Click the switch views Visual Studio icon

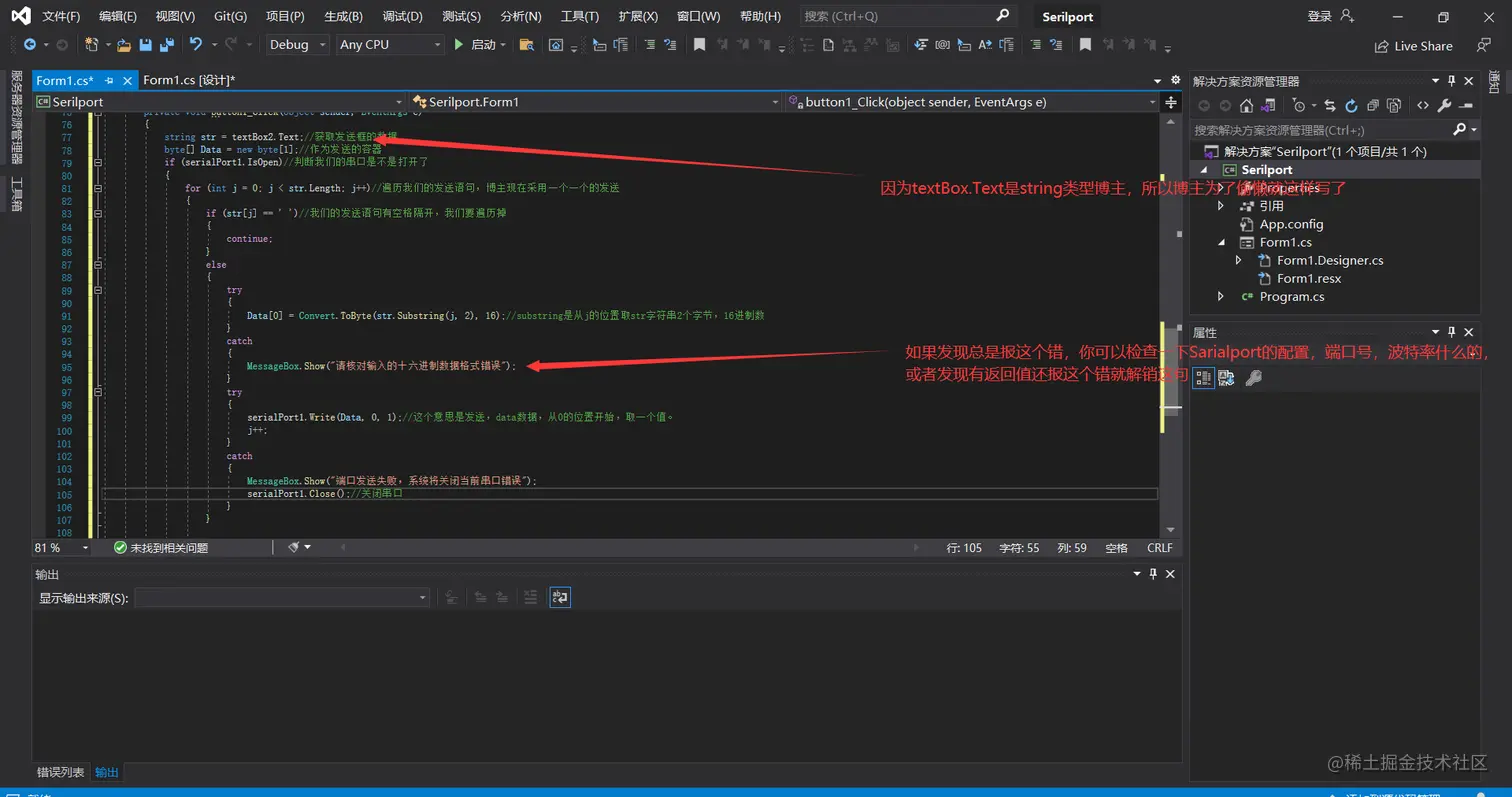tap(1268, 105)
